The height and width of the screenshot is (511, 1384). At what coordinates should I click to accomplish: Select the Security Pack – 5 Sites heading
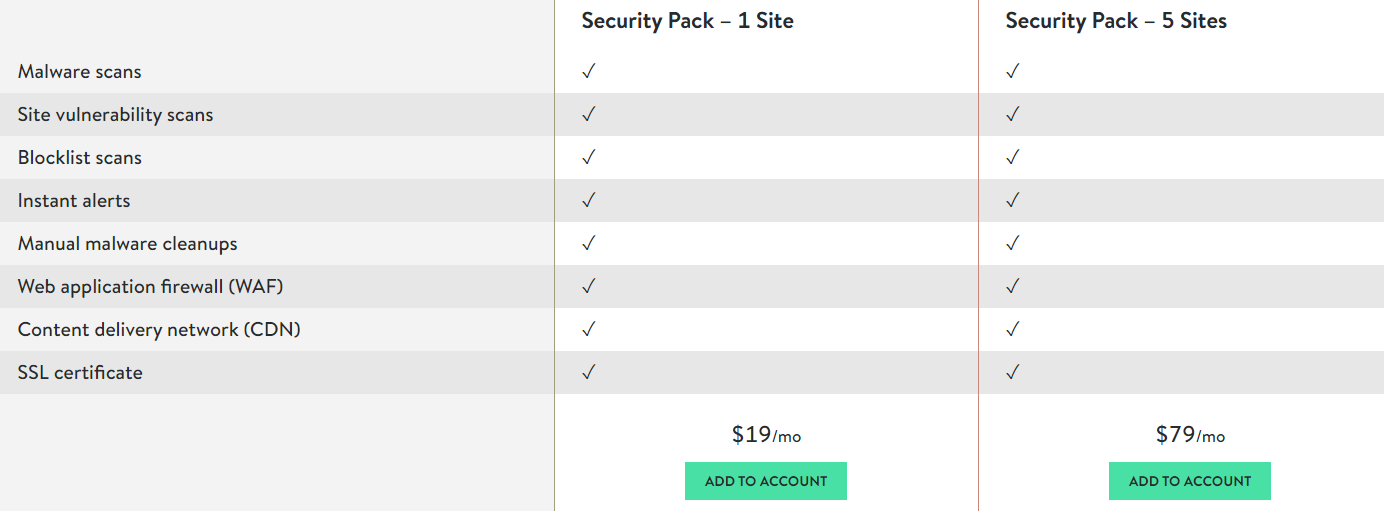click(1116, 21)
